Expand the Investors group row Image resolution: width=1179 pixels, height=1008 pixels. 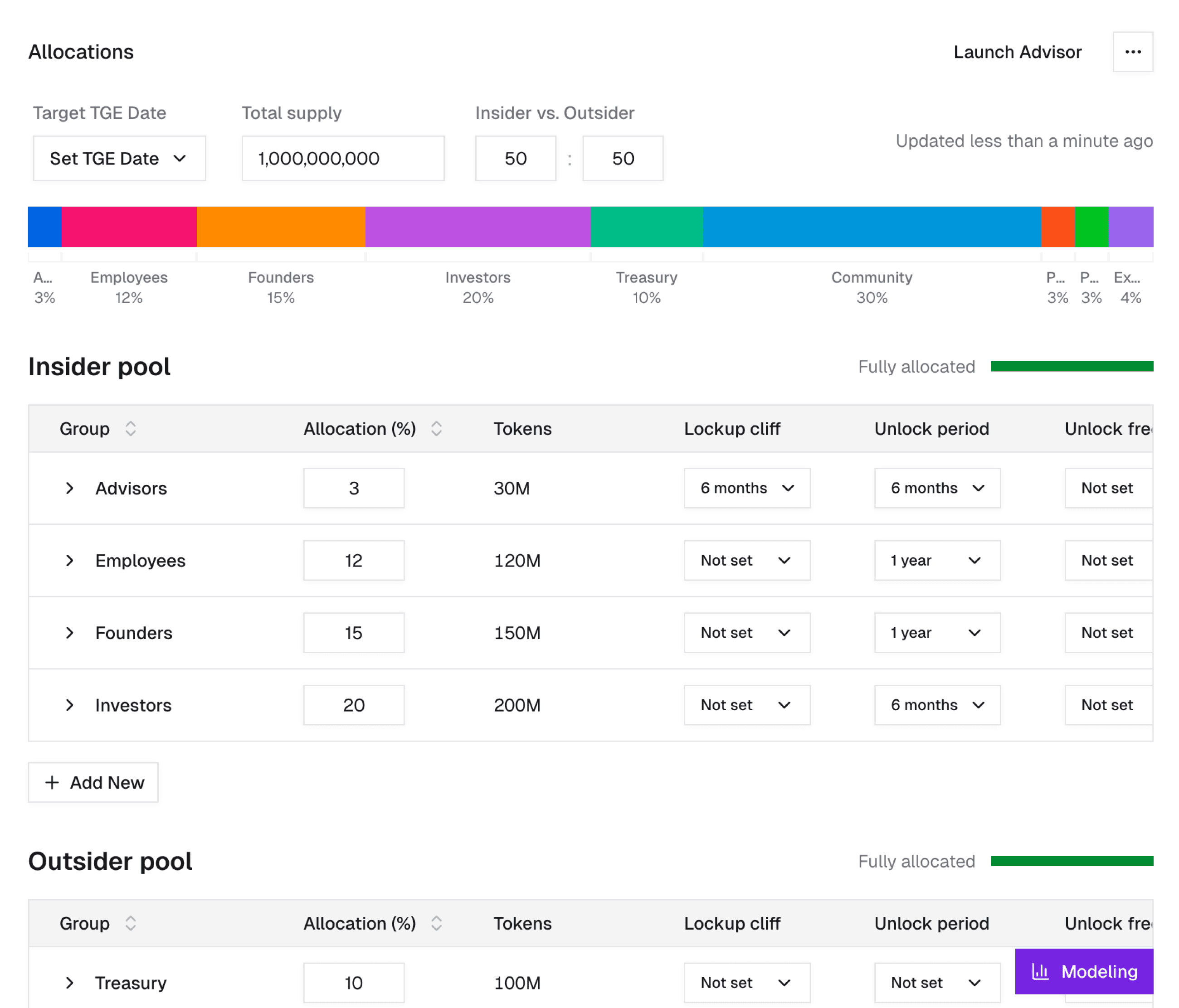coord(69,705)
